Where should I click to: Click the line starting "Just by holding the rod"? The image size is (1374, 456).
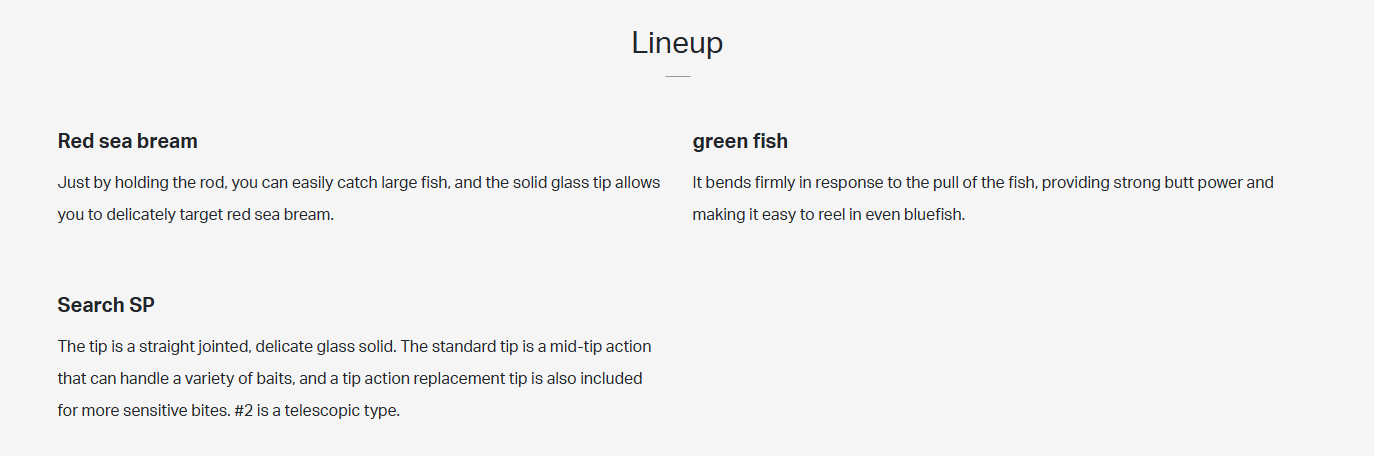(x=359, y=183)
